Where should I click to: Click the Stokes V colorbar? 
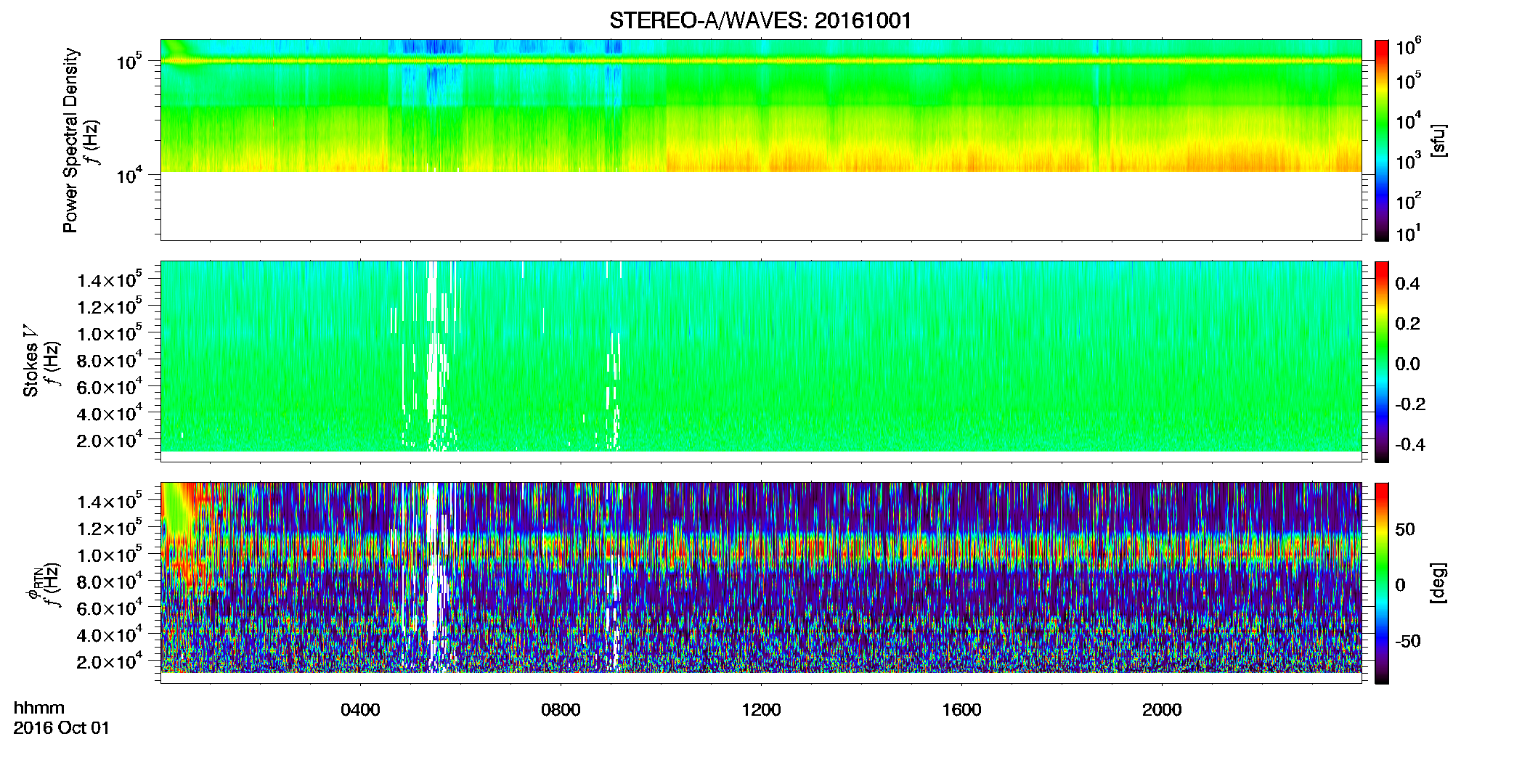click(x=1382, y=362)
